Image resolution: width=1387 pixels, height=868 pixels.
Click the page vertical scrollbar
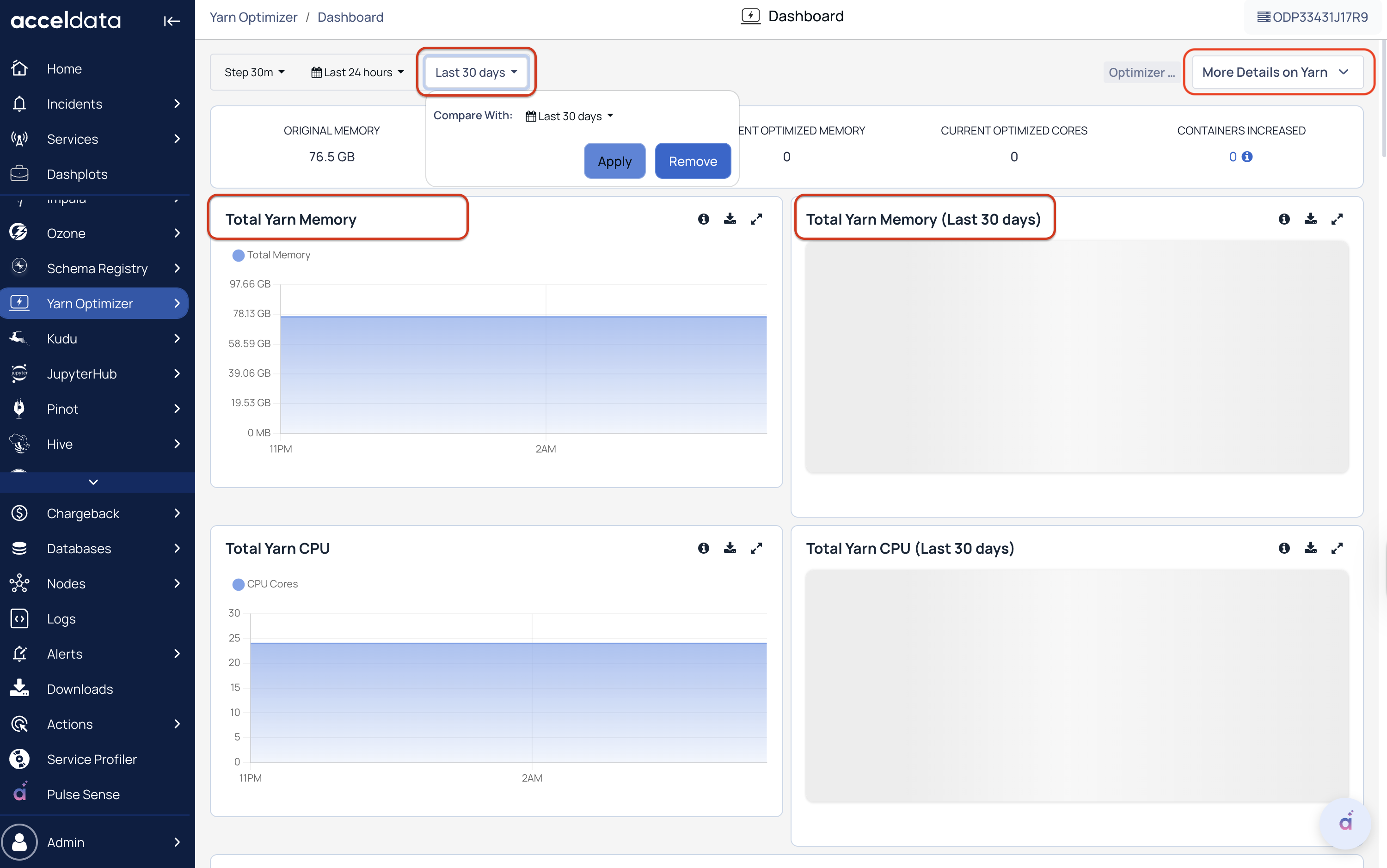1384,98
